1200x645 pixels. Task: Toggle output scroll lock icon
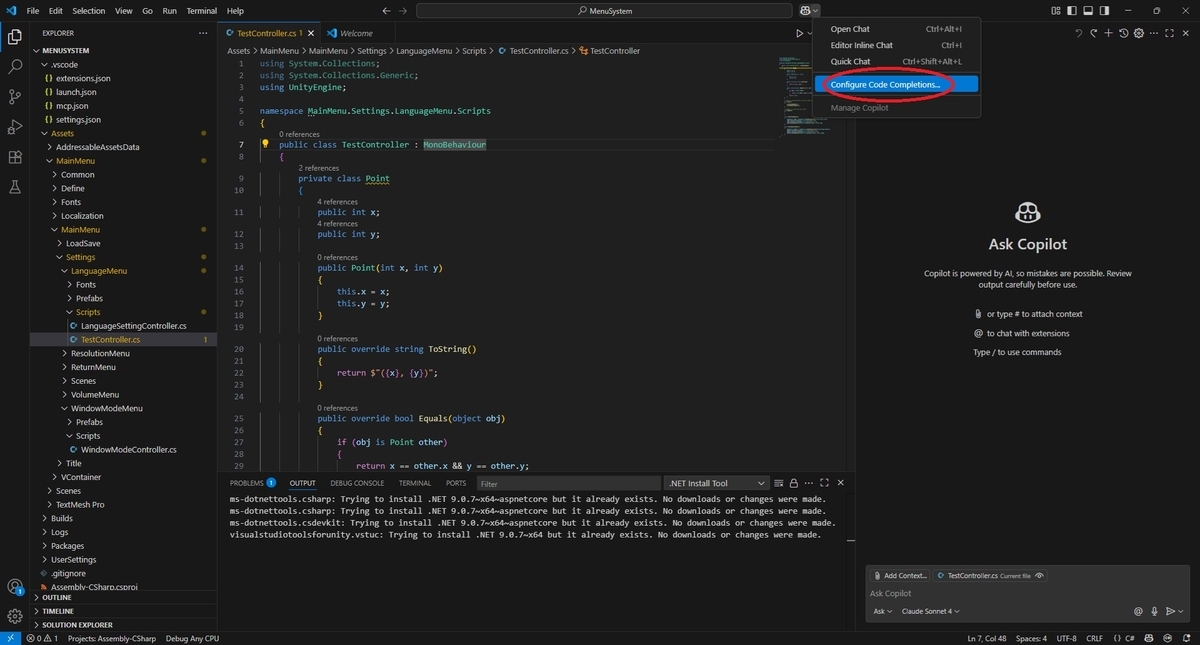[x=794, y=483]
